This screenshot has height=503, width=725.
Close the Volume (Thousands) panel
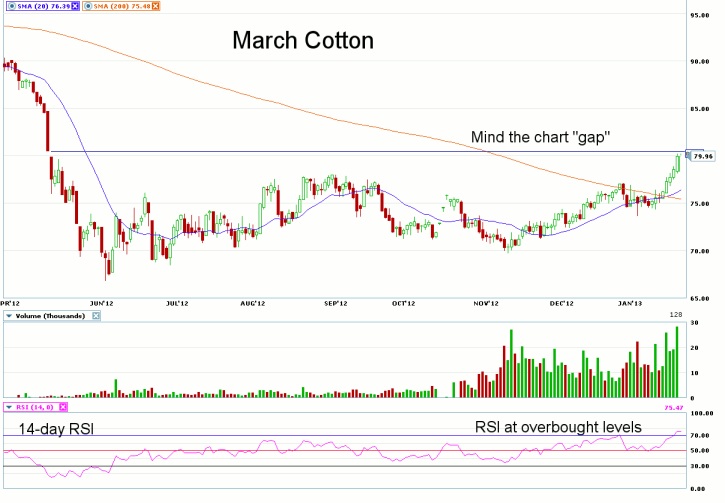tap(96, 316)
